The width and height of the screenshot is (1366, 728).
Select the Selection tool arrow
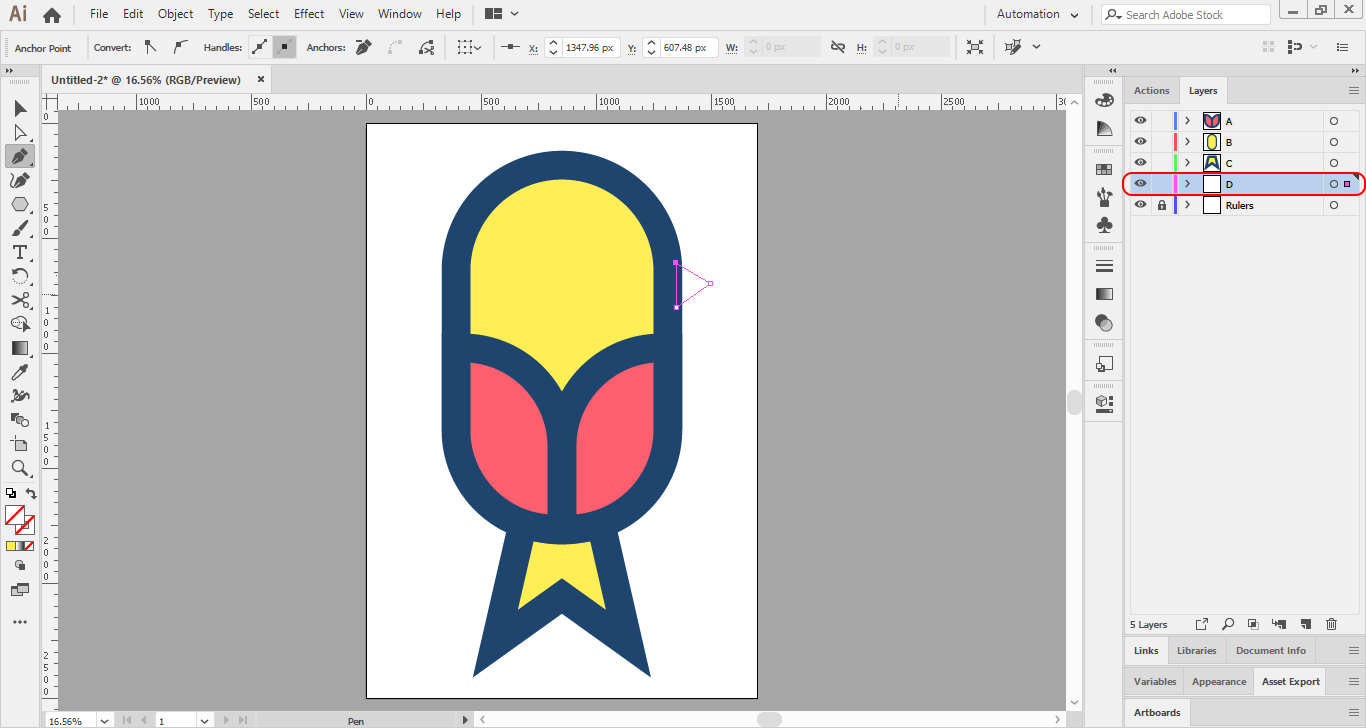tap(20, 108)
